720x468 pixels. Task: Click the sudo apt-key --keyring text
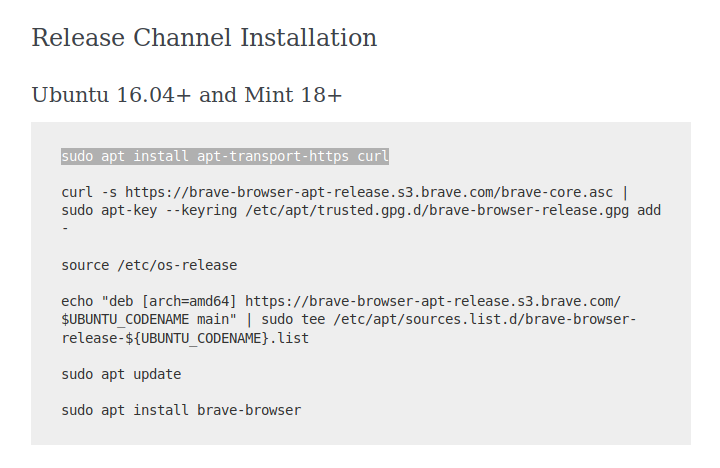[149, 210]
